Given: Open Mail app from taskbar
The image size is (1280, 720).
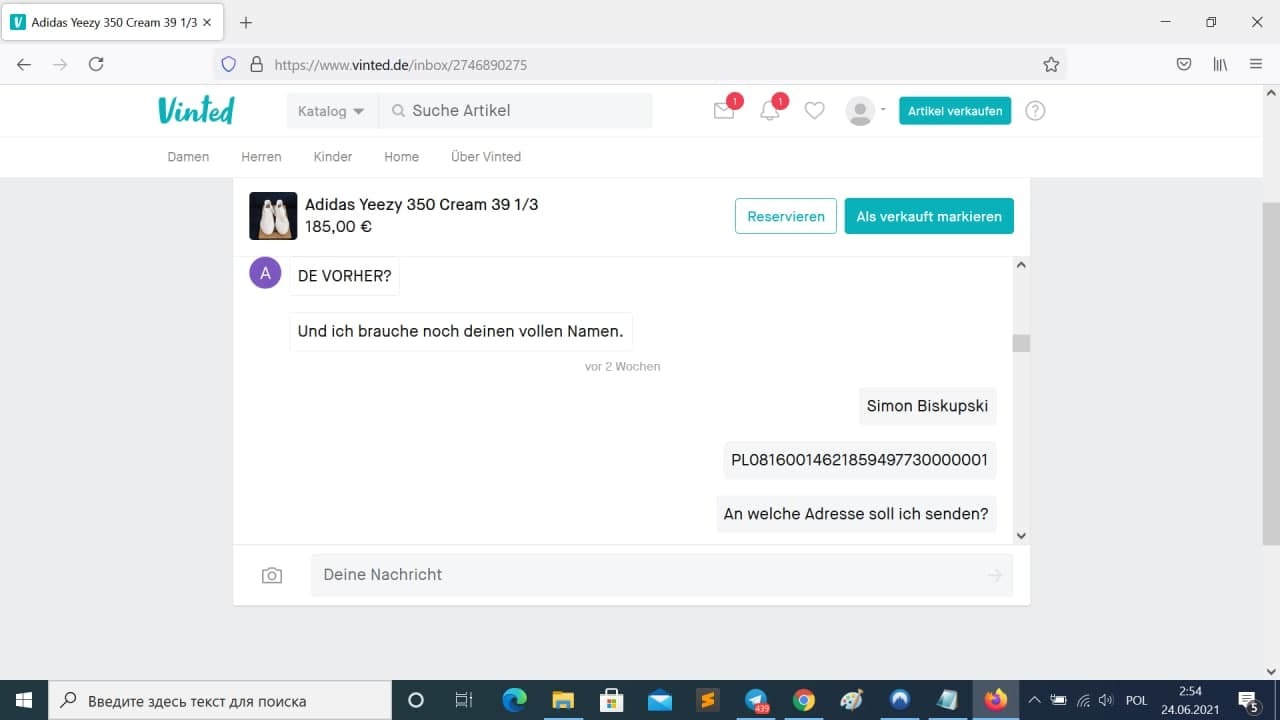Looking at the screenshot, I should [659, 700].
